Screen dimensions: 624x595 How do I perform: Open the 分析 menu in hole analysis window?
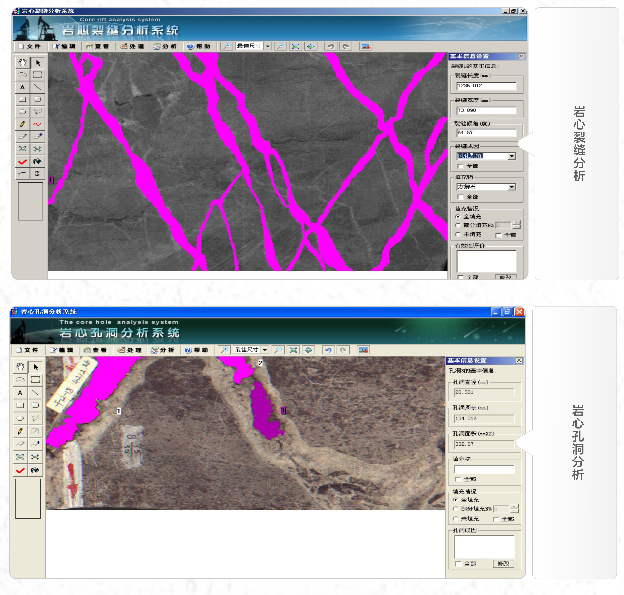pyautogui.click(x=163, y=351)
